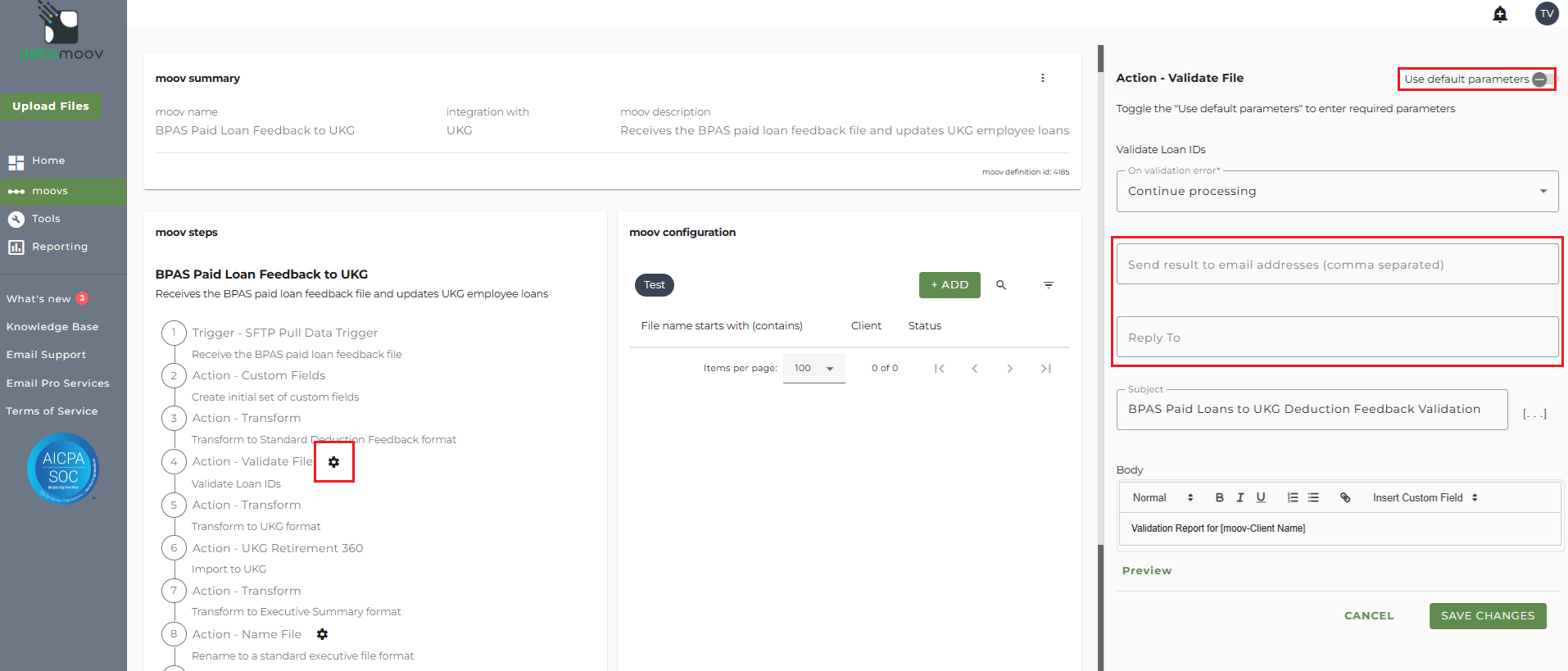This screenshot has width=1568, height=671.
Task: Select step described as Transform to Executive Summary format
Action: tap(297, 612)
